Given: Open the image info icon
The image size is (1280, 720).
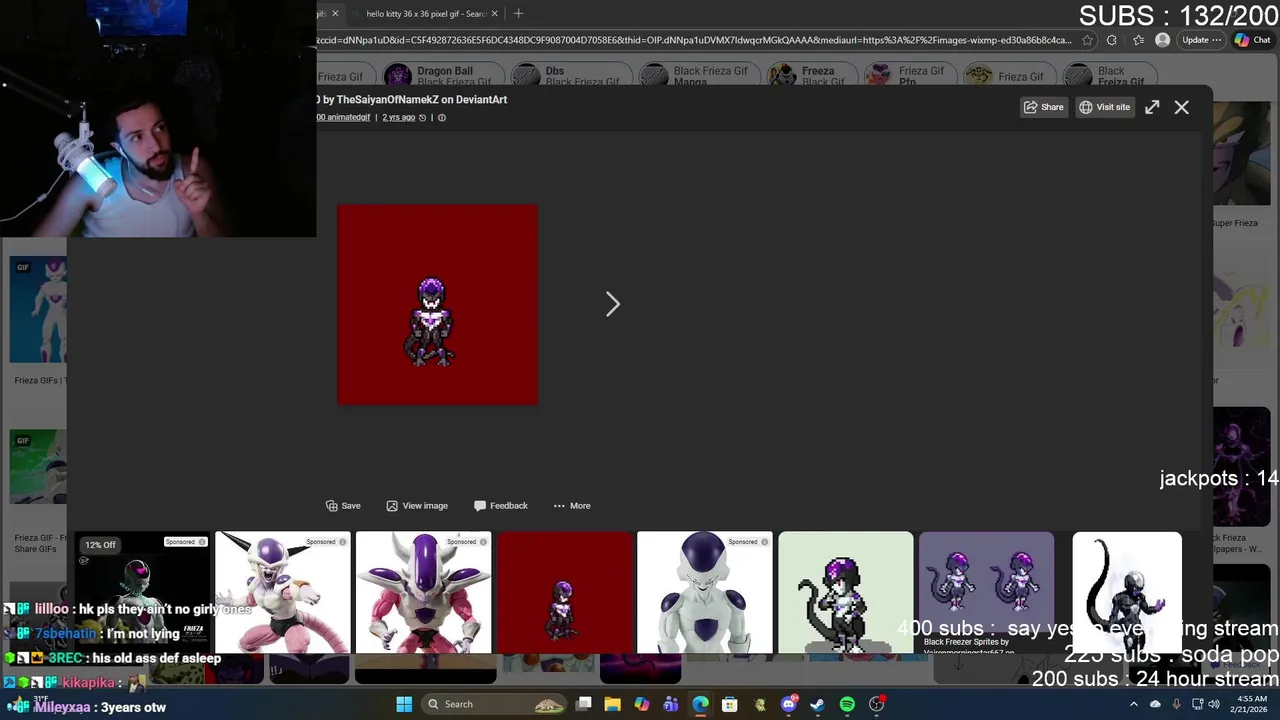Looking at the screenshot, I should pyautogui.click(x=441, y=118).
